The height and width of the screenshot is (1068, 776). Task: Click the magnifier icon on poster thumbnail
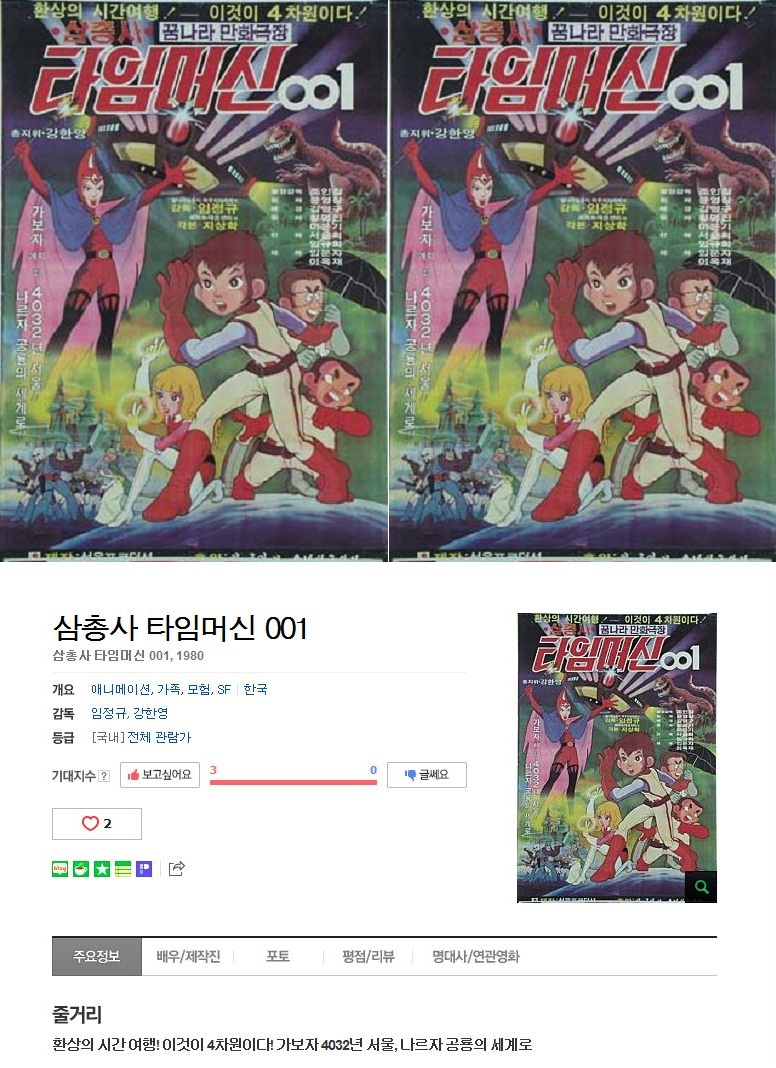[x=701, y=887]
